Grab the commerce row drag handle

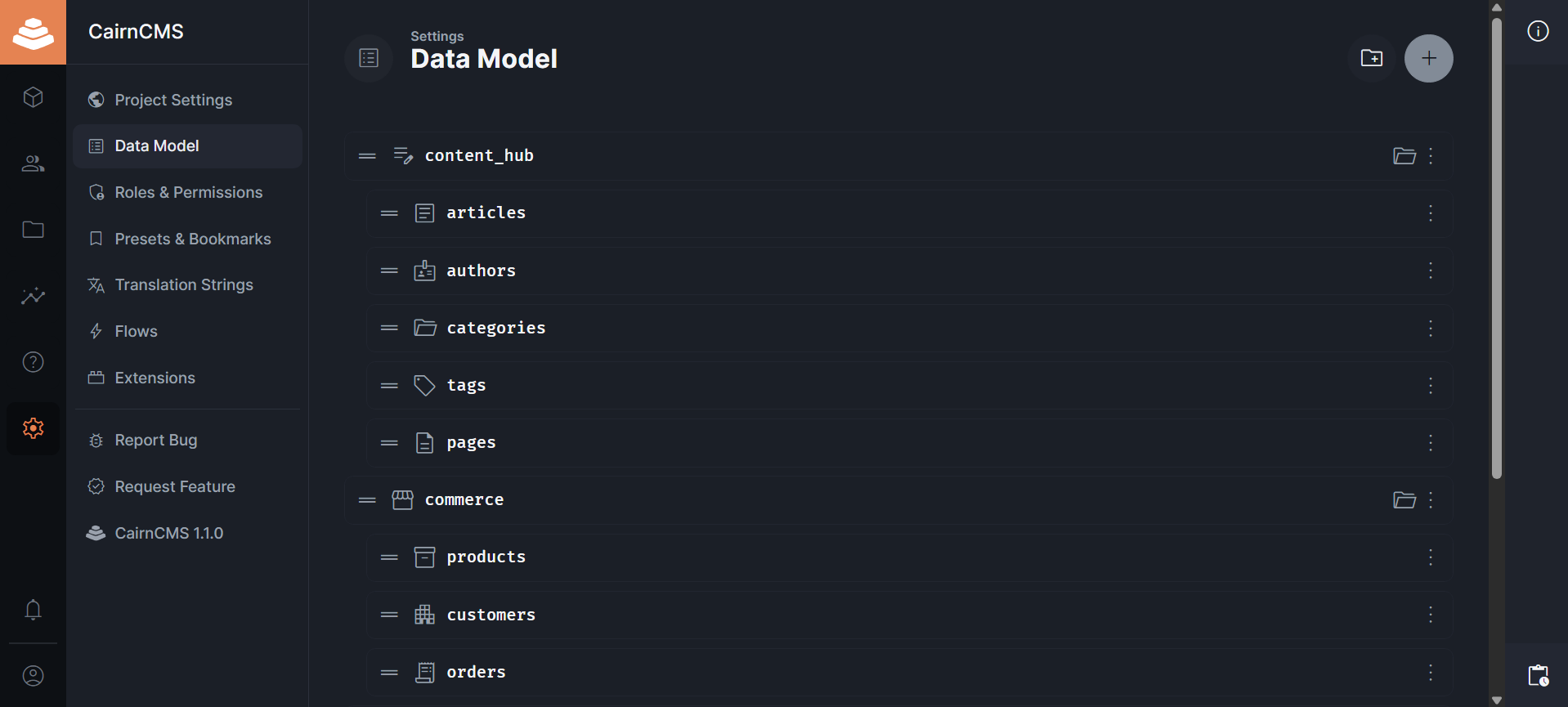[x=367, y=500]
